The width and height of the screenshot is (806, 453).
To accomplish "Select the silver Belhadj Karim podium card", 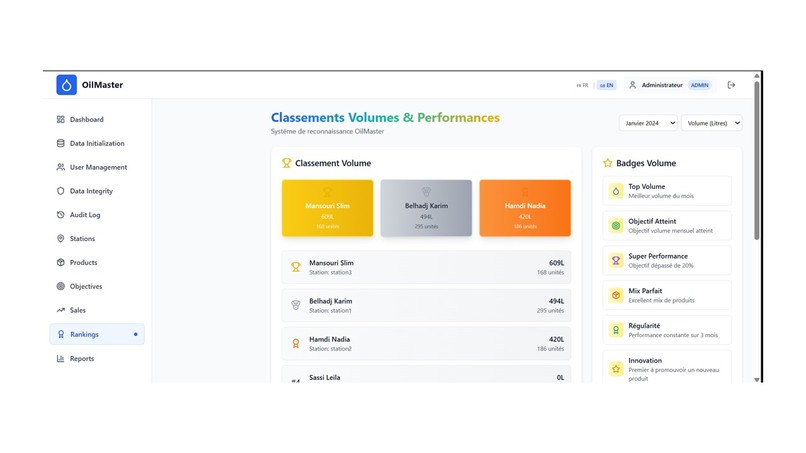I will coord(426,208).
